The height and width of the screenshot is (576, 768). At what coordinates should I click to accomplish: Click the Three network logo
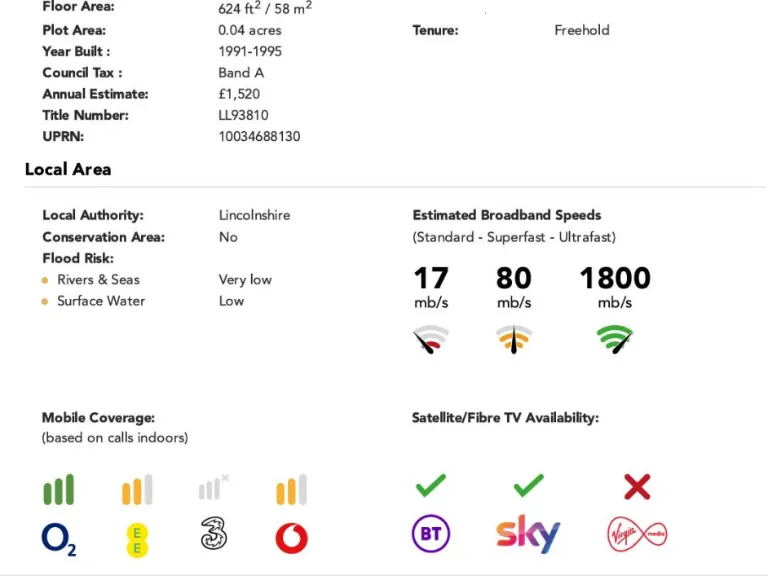click(x=213, y=537)
